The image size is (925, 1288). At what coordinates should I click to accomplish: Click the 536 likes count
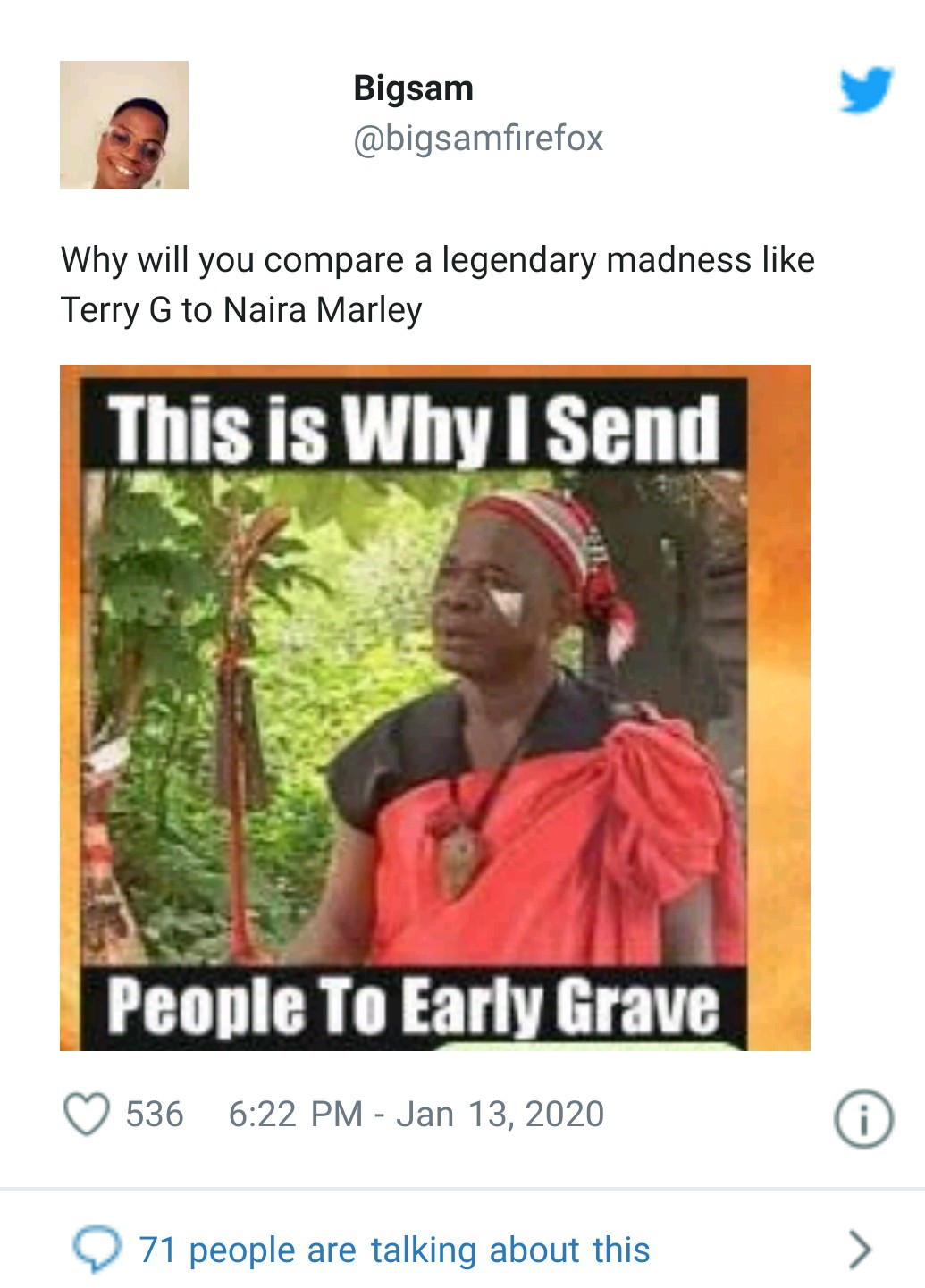coord(155,1115)
